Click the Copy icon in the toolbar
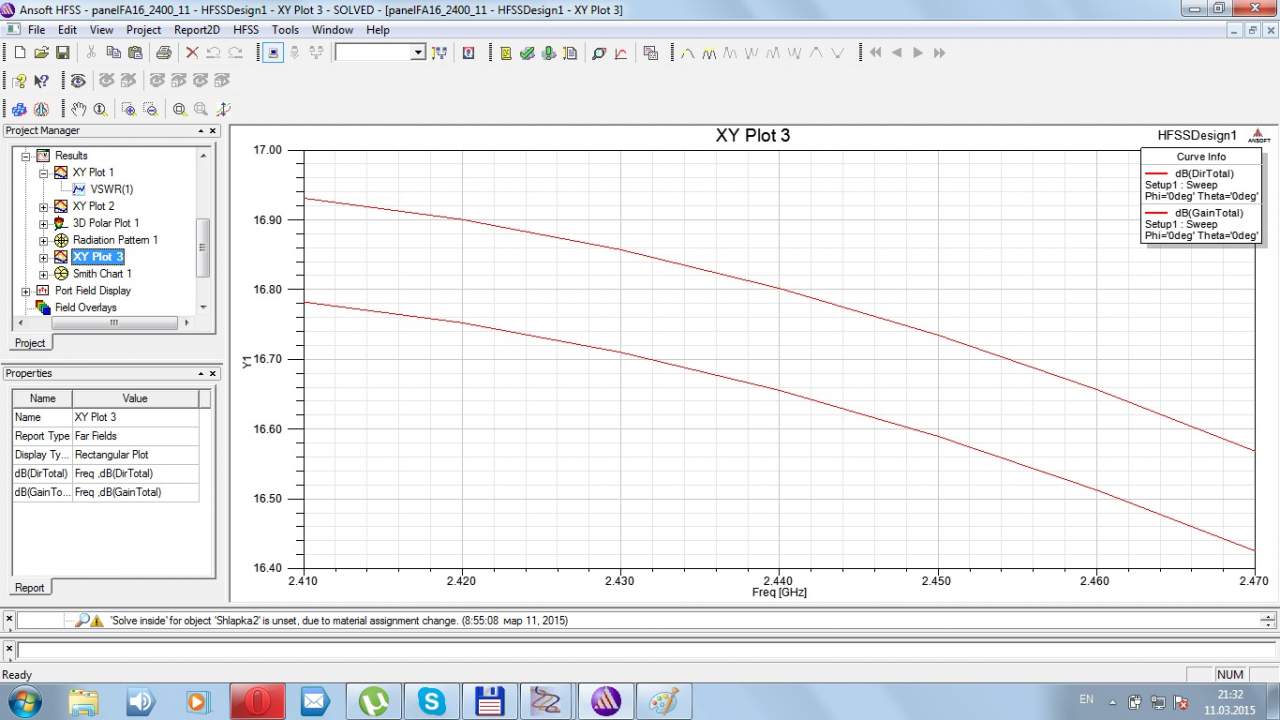Image resolution: width=1280 pixels, height=720 pixels. pos(113,53)
